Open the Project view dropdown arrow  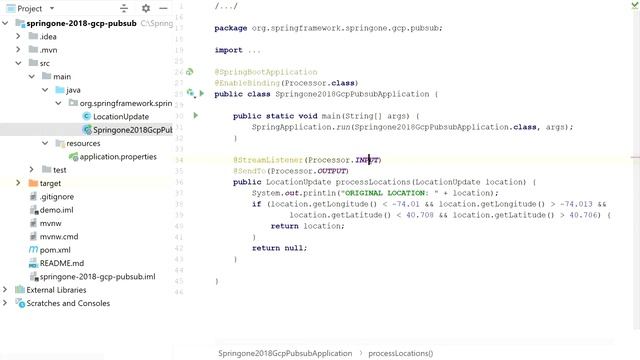point(52,8)
